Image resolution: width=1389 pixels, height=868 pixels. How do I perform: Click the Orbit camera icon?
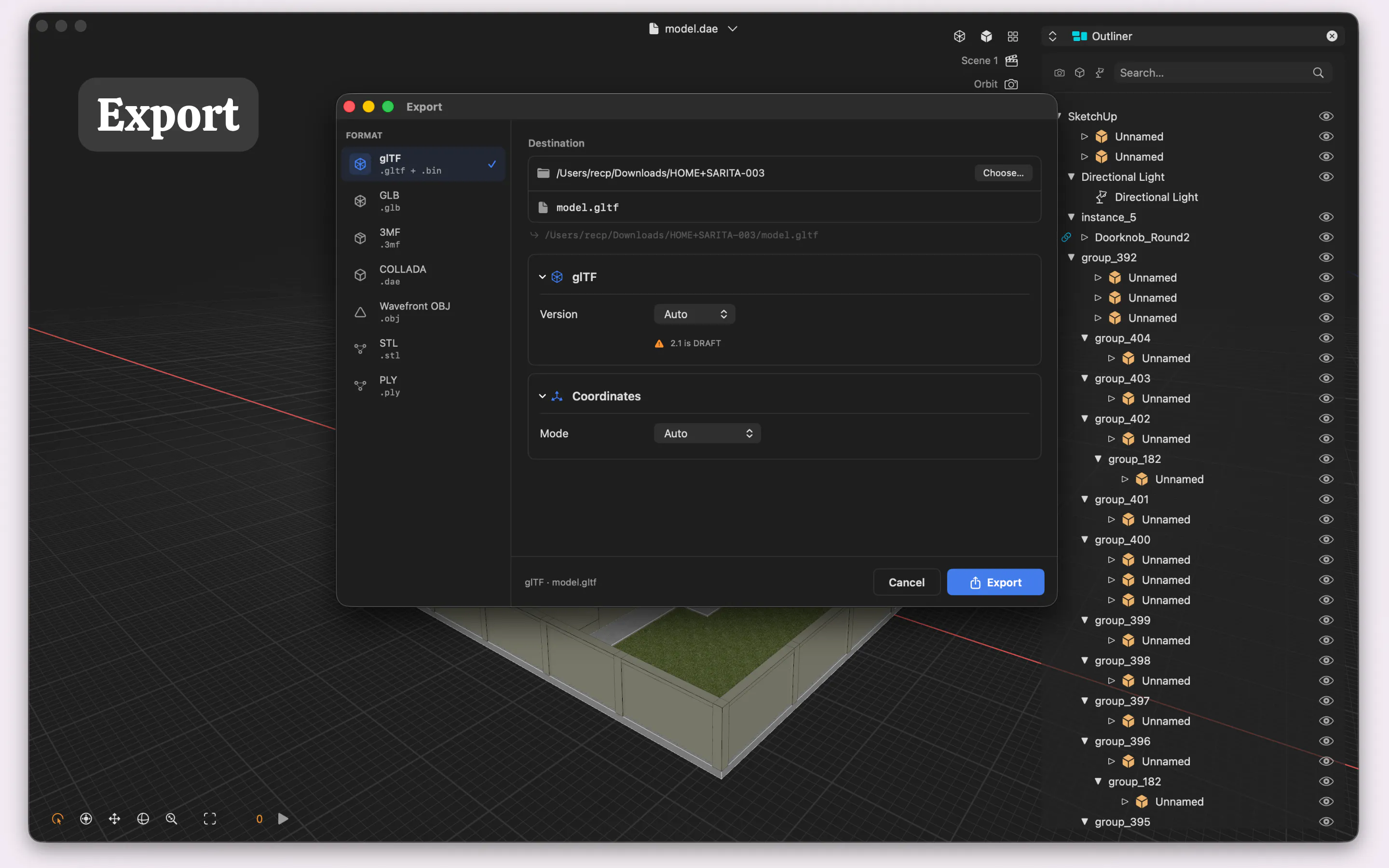(1012, 84)
